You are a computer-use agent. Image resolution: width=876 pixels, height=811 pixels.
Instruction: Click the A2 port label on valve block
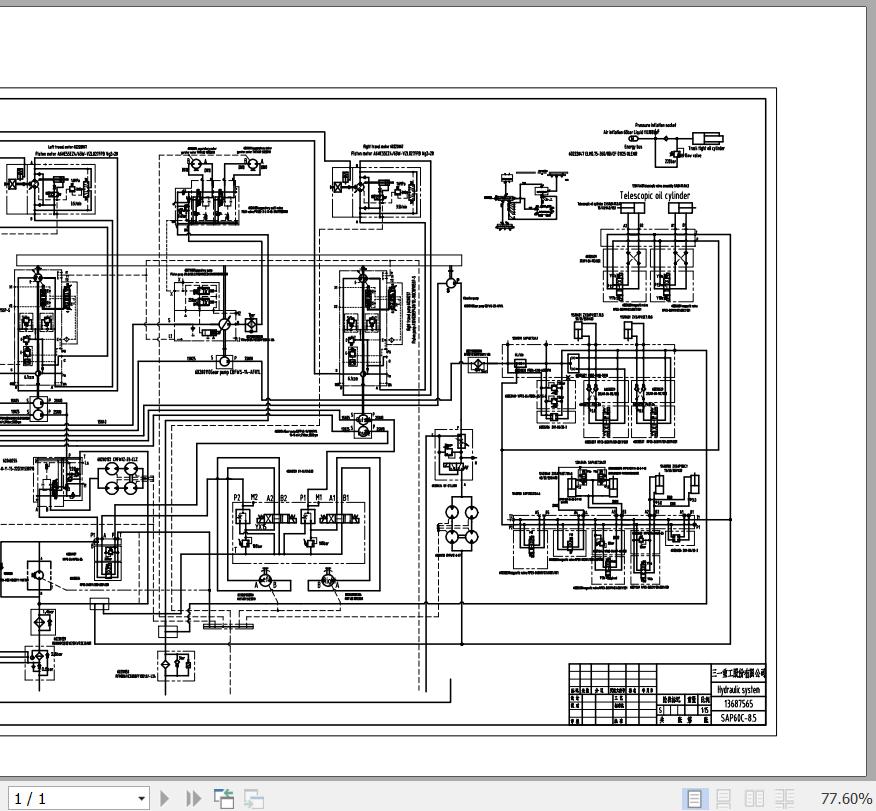coord(269,497)
